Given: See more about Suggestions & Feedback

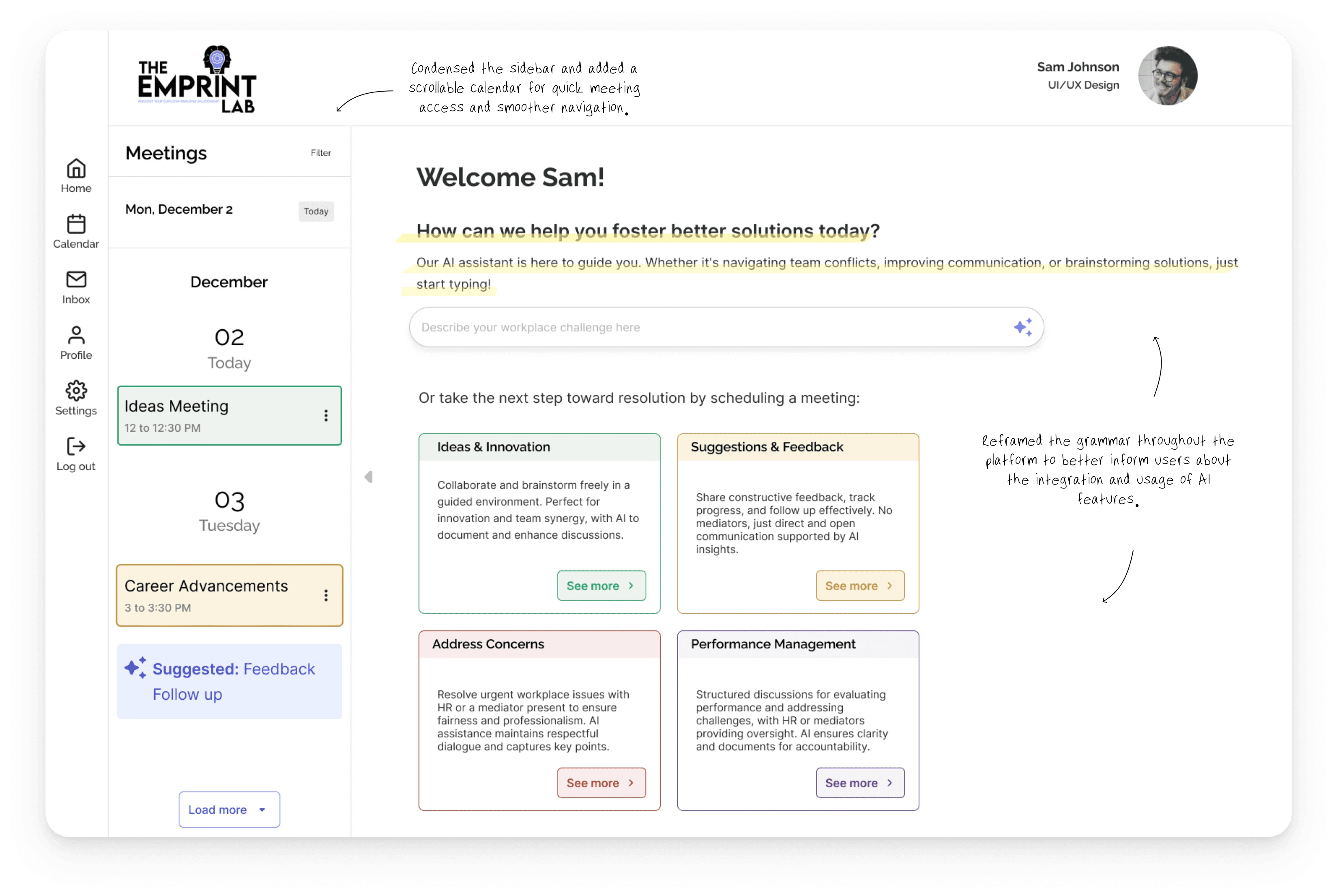Looking at the screenshot, I should click(859, 586).
